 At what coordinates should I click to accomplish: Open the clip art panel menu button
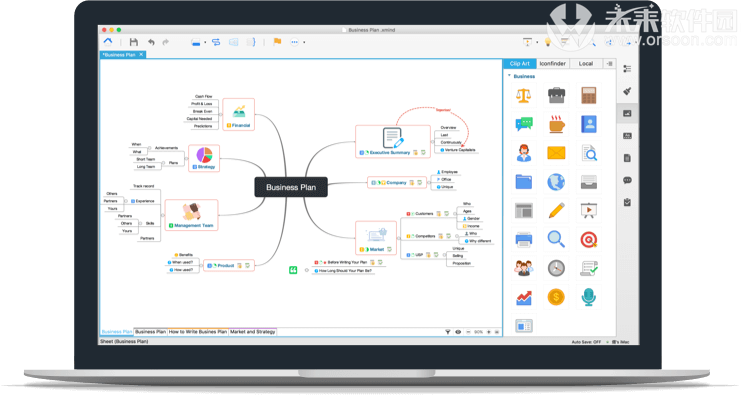click(609, 63)
